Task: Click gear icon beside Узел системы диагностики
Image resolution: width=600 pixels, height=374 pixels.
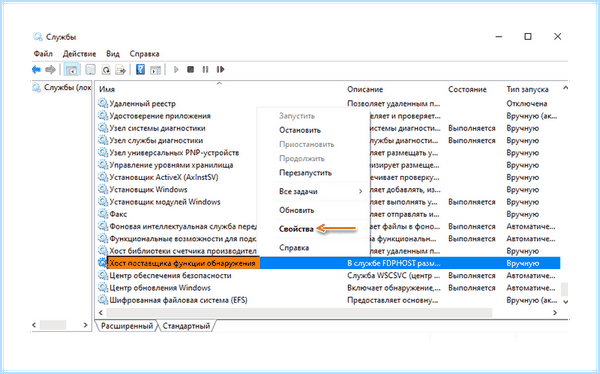Action: [103, 128]
